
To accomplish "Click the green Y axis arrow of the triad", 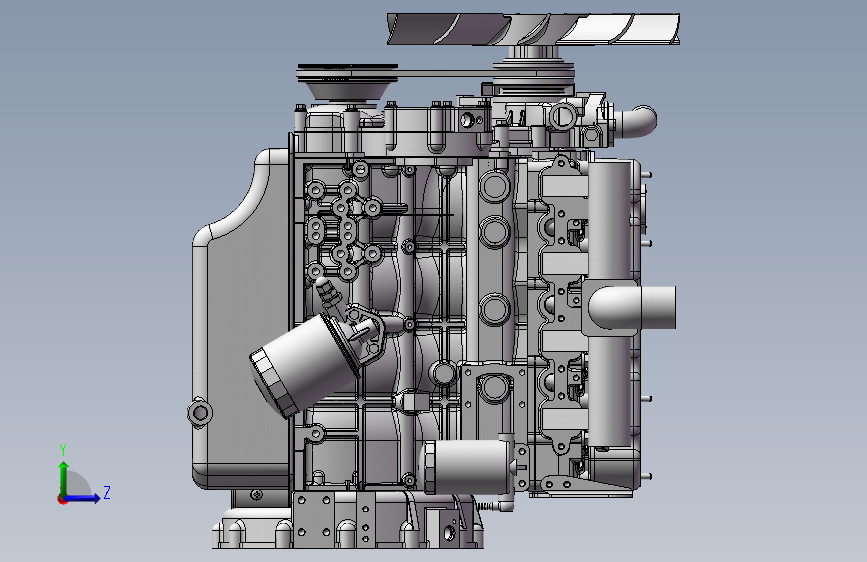I will coord(64,478).
